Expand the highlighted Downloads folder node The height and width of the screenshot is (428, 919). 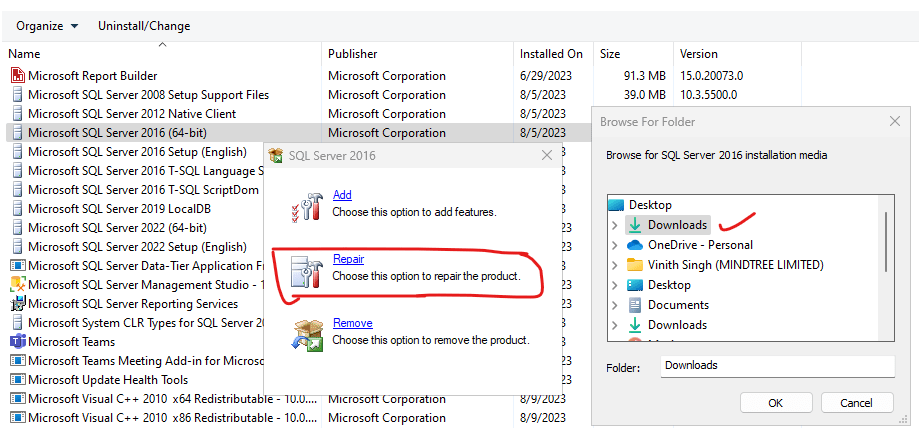[x=614, y=225]
